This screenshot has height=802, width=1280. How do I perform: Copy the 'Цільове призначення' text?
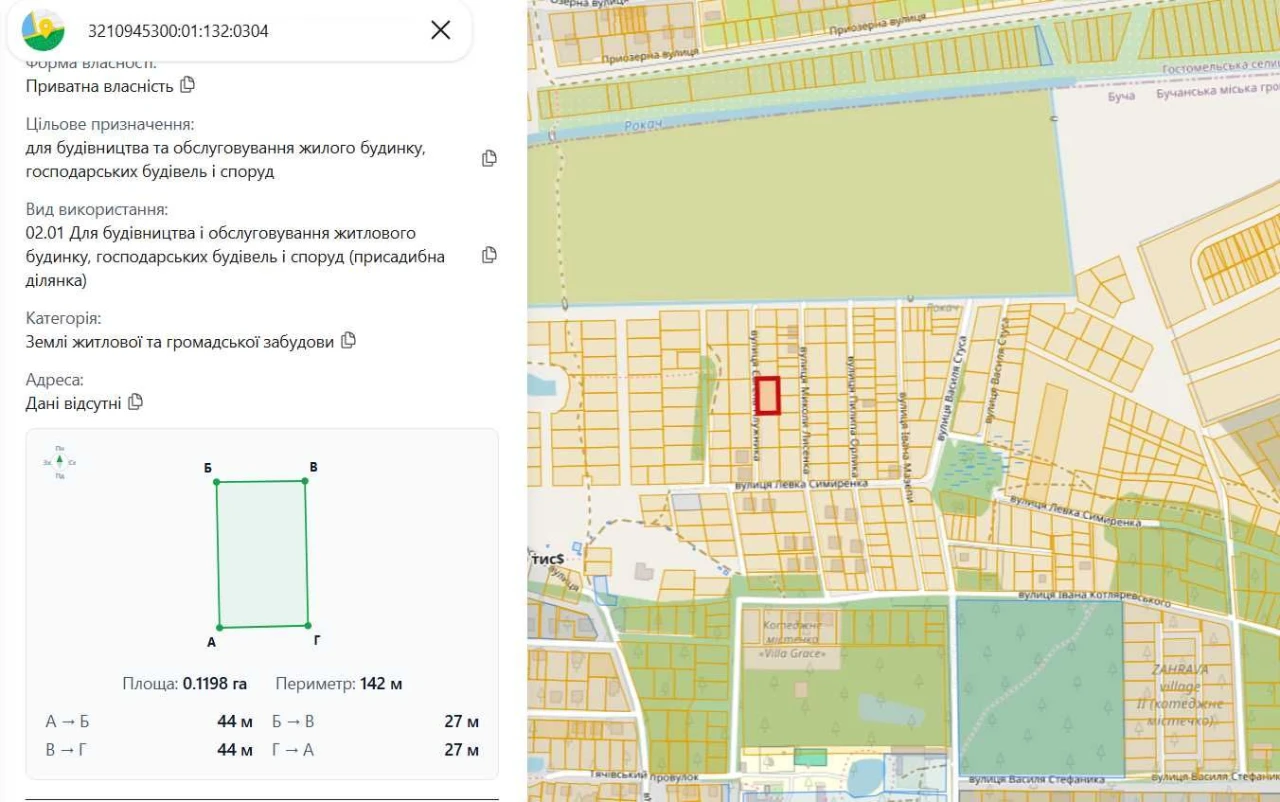pos(489,158)
